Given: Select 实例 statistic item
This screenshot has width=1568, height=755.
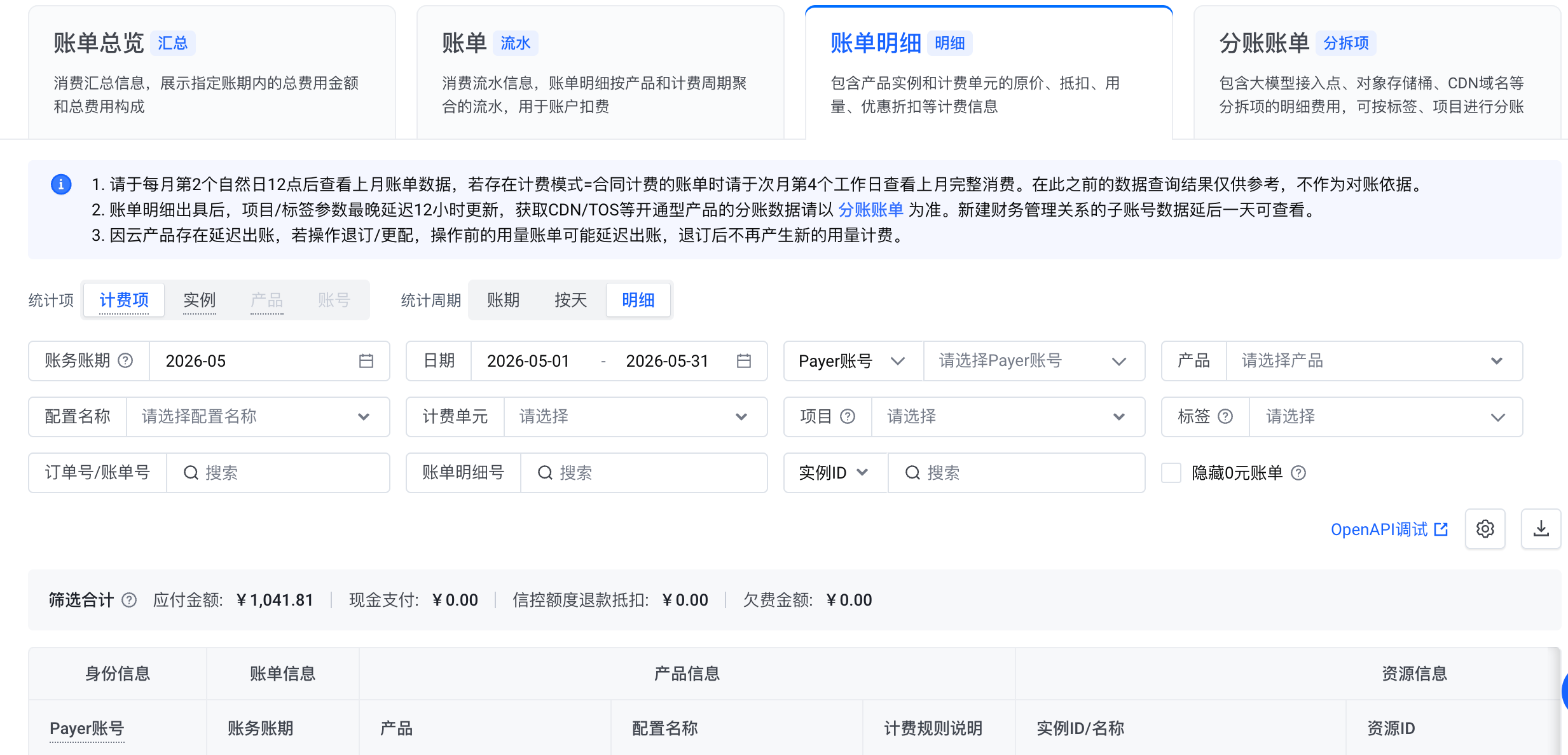Looking at the screenshot, I should tap(200, 300).
